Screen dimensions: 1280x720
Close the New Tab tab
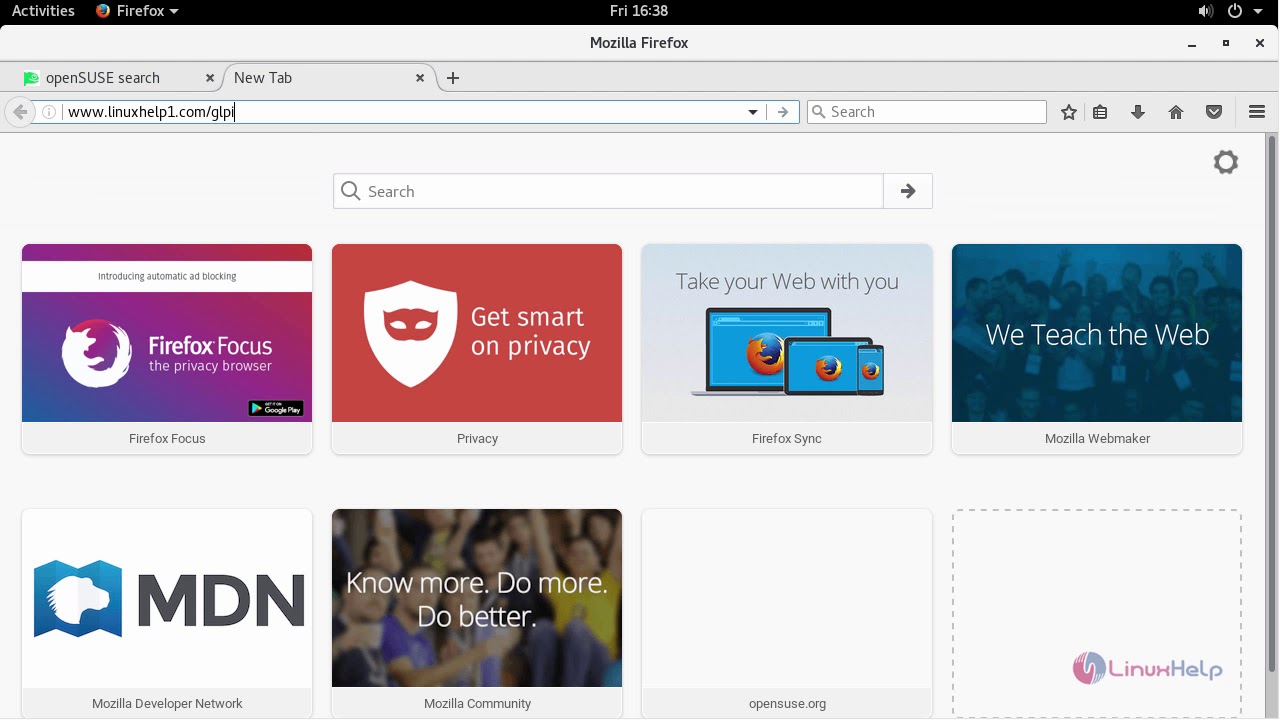tap(420, 78)
